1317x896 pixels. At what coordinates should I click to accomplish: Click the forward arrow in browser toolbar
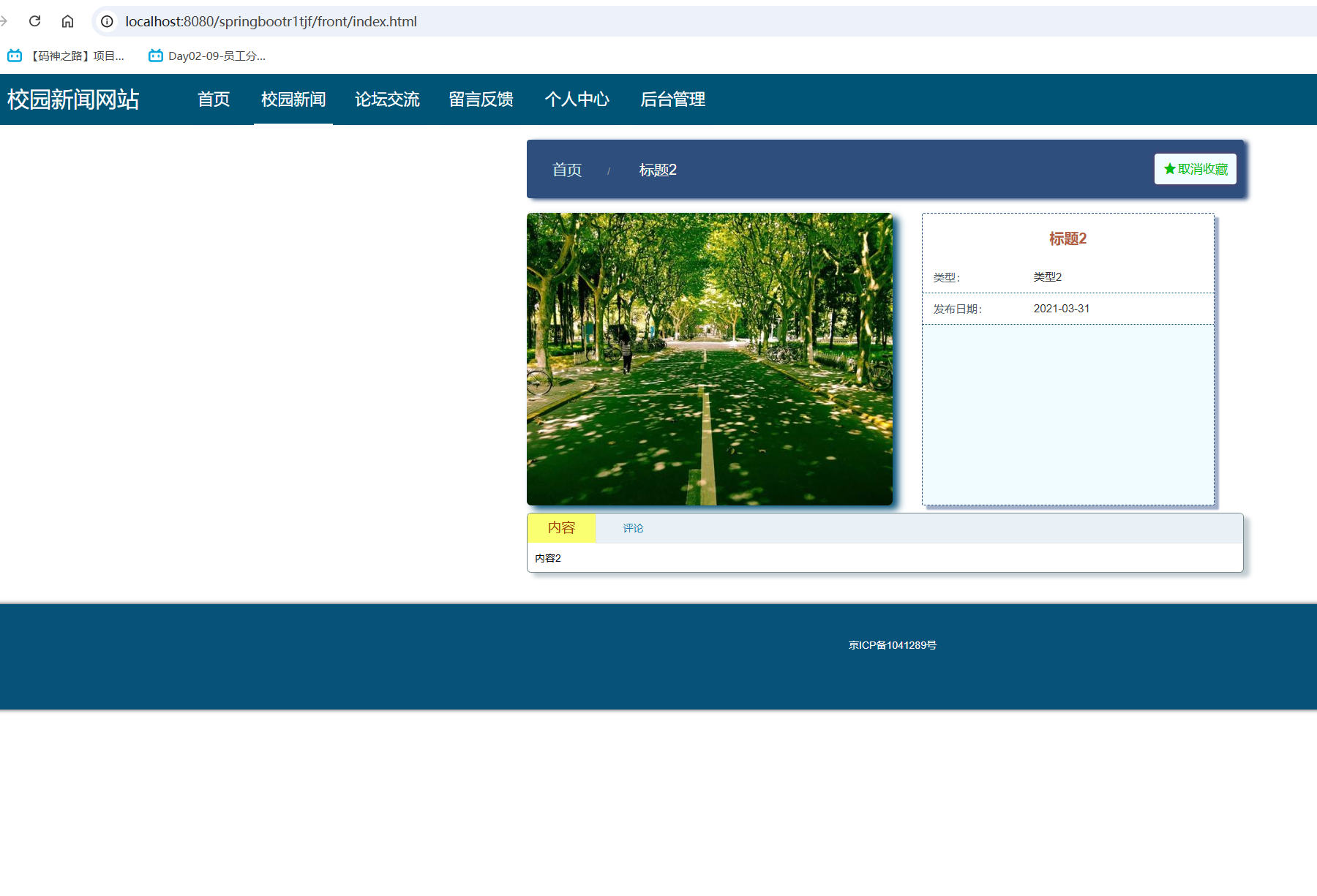tap(4, 21)
